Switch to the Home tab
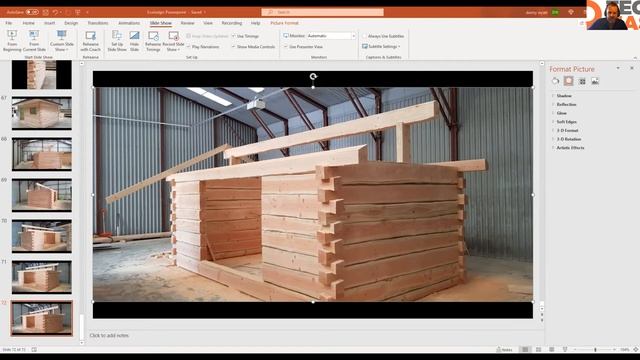Image resolution: width=640 pixels, height=360 pixels. pos(29,23)
